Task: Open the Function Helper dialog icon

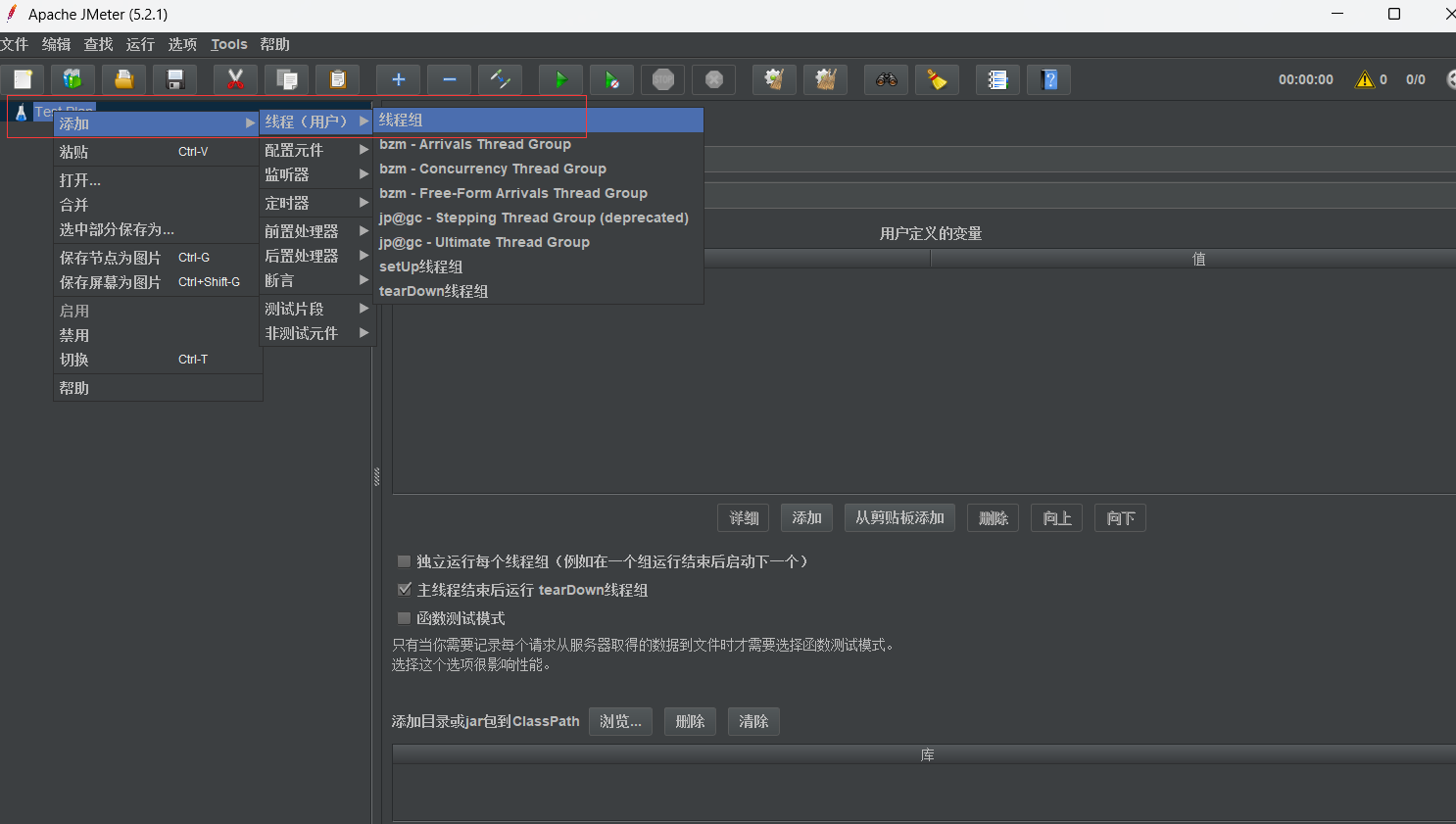Action: pyautogui.click(x=997, y=79)
